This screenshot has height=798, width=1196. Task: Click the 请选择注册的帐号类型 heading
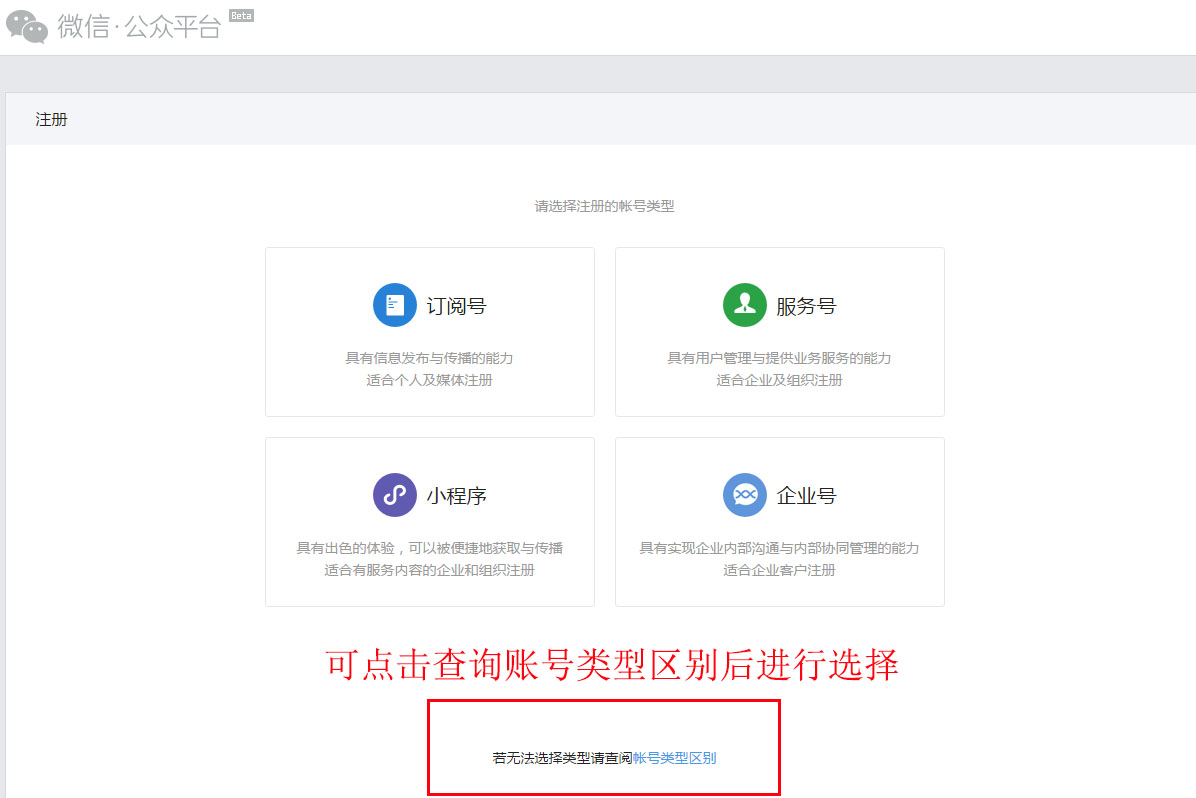pyautogui.click(x=604, y=206)
